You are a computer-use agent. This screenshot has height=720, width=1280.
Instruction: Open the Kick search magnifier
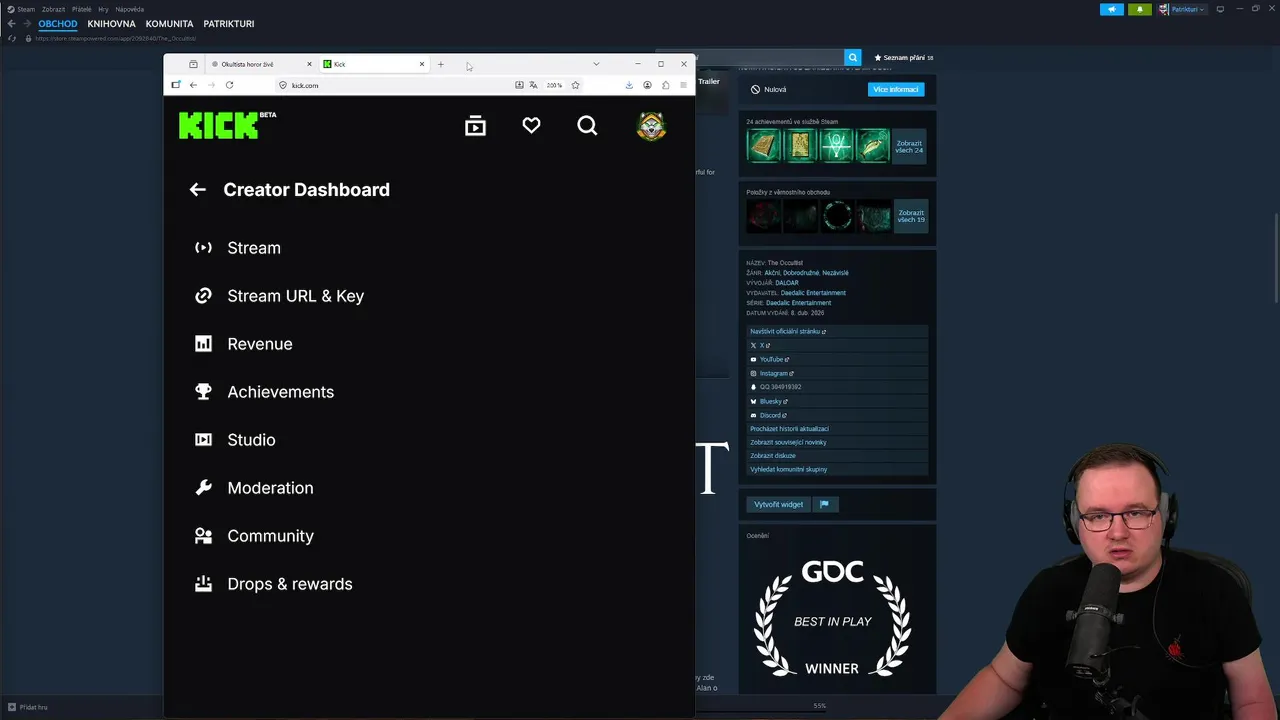click(587, 125)
